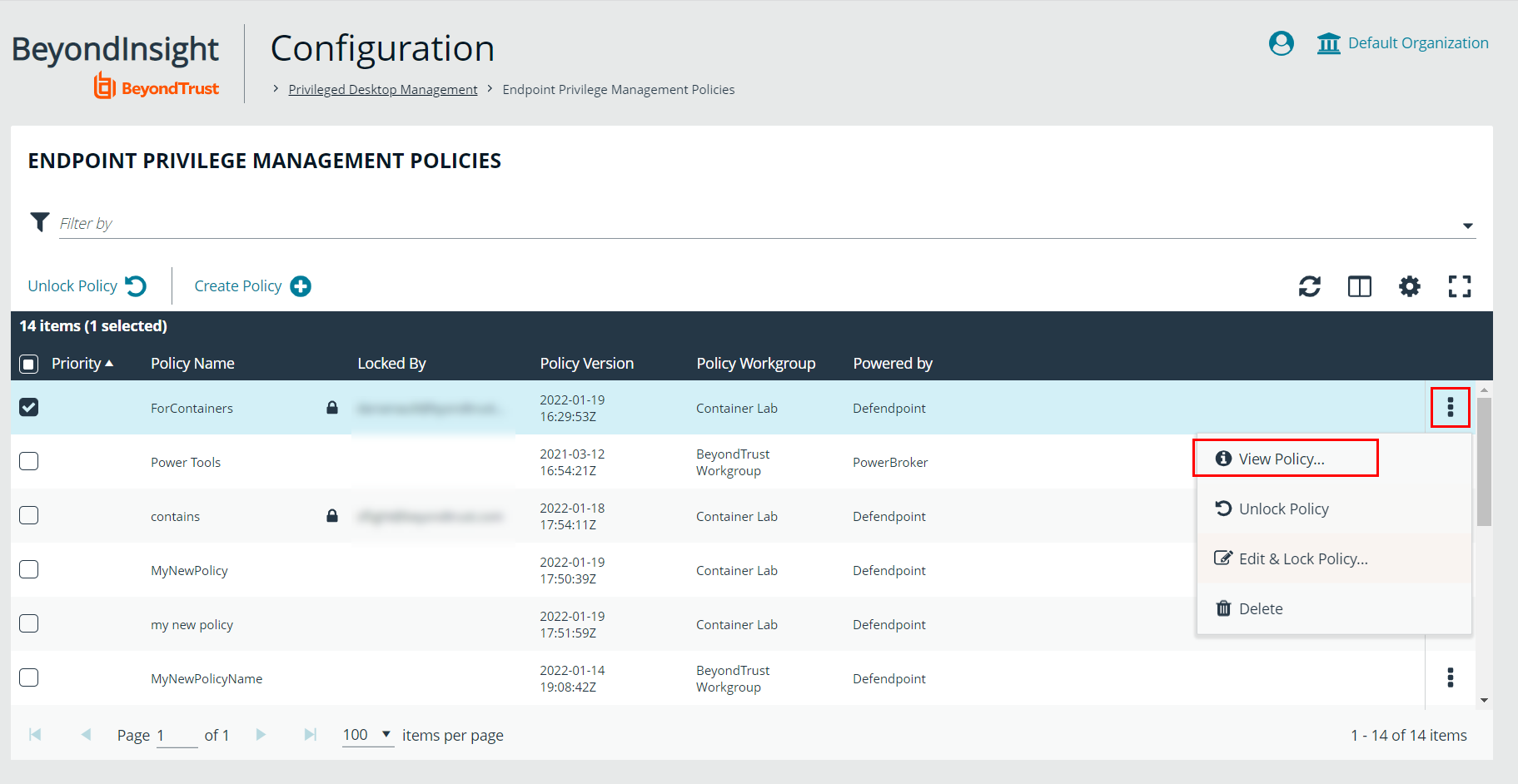
Task: Click the PowerBroker cell in Power Tools row
Action: point(890,462)
